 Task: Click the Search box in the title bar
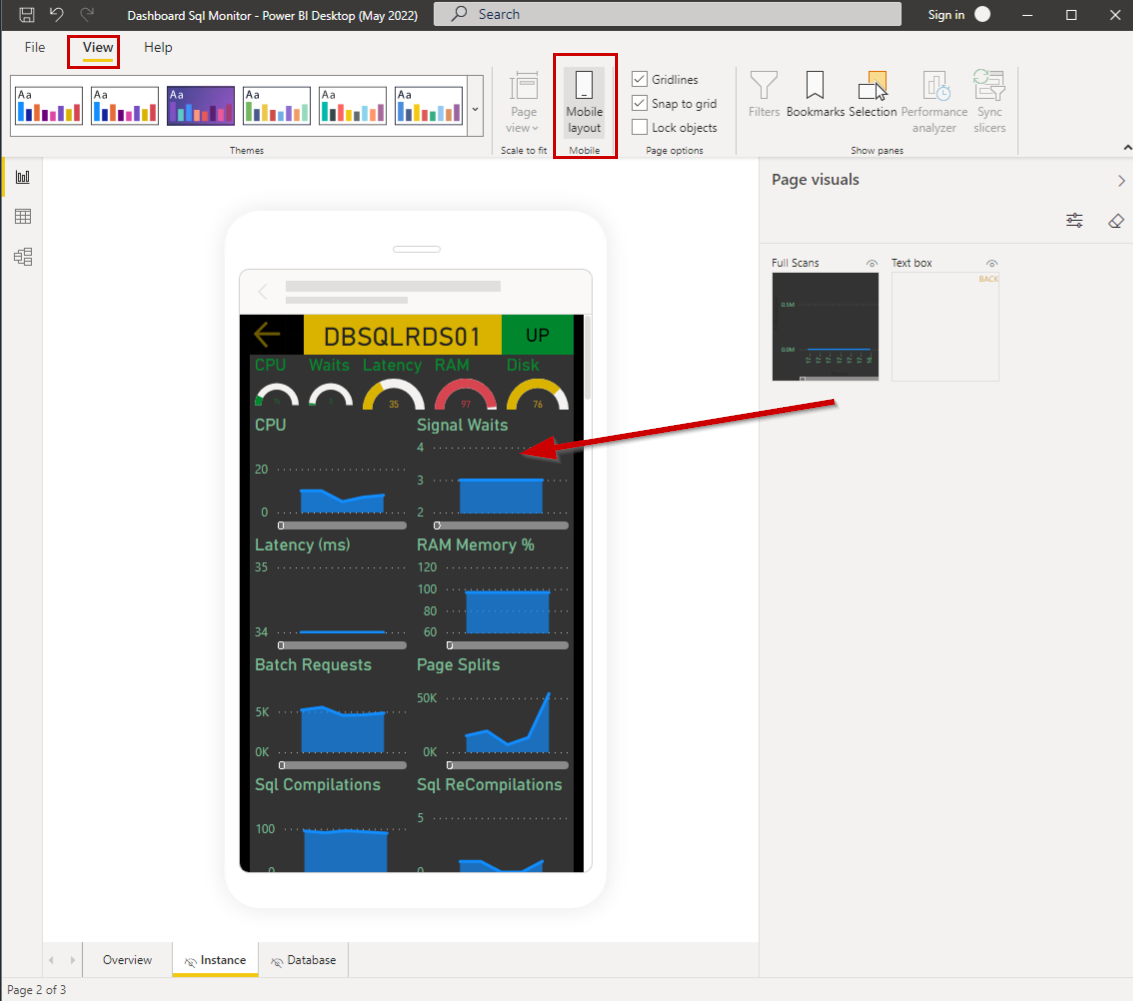click(x=666, y=14)
